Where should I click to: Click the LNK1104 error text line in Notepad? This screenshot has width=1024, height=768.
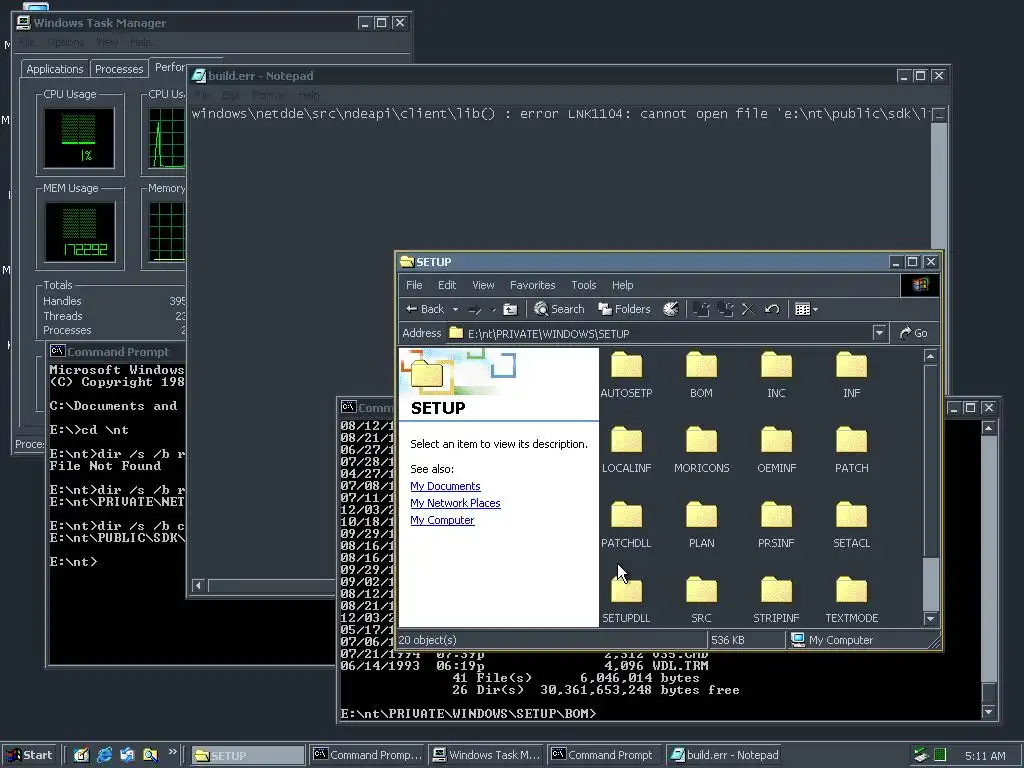click(560, 114)
